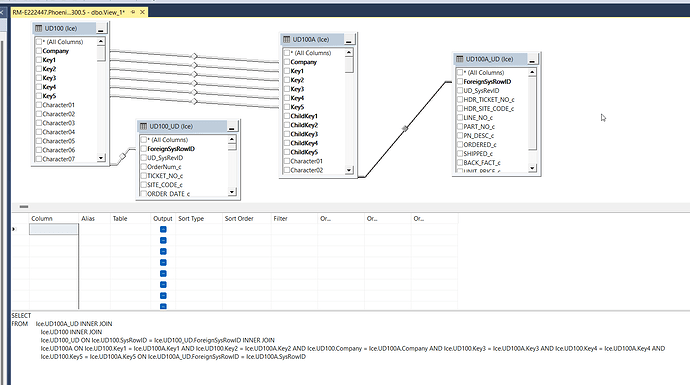Viewport: 690px width, 385px height.
Task: Click scroll down arrow in UD100A_UD list
Action: pyautogui.click(x=532, y=168)
